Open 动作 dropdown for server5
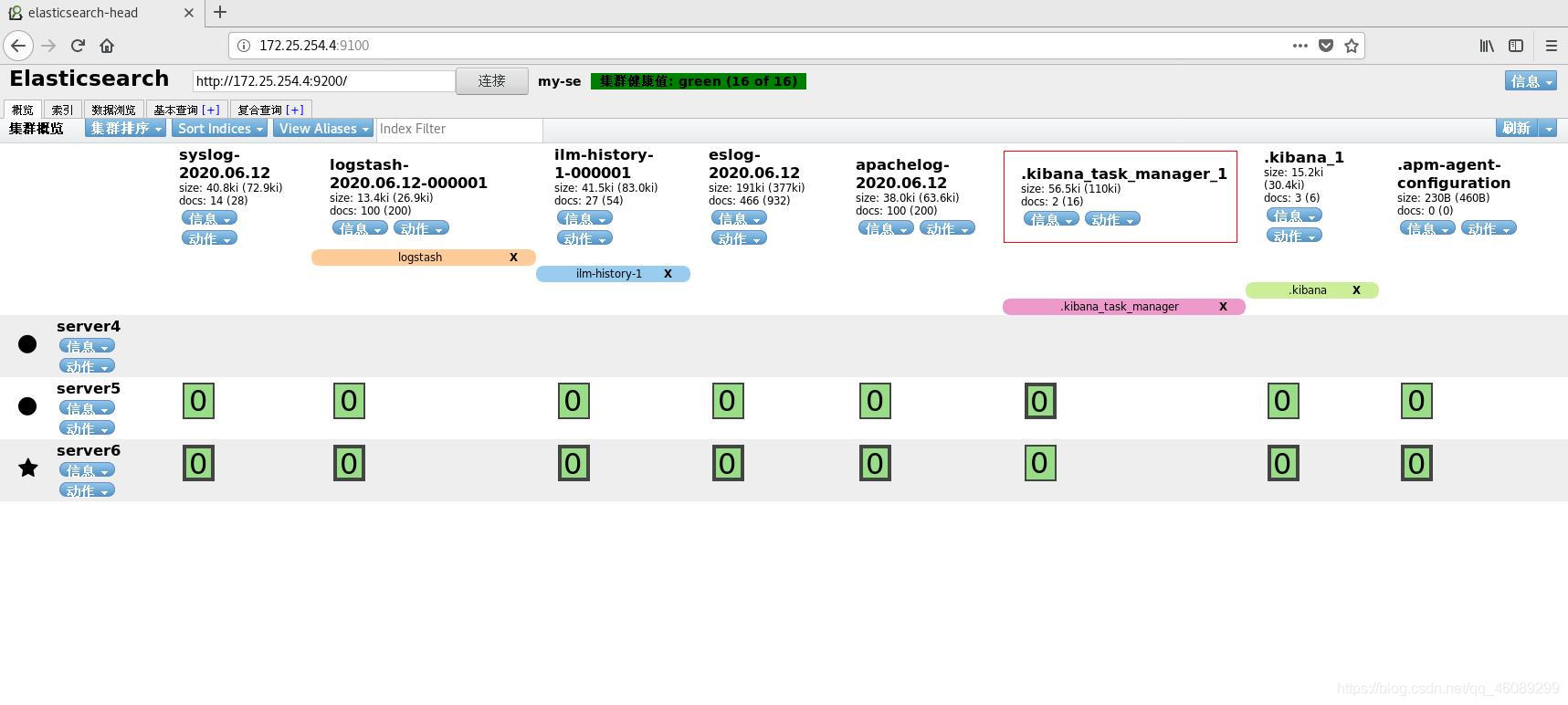This screenshot has height=705, width=1568. (x=87, y=428)
